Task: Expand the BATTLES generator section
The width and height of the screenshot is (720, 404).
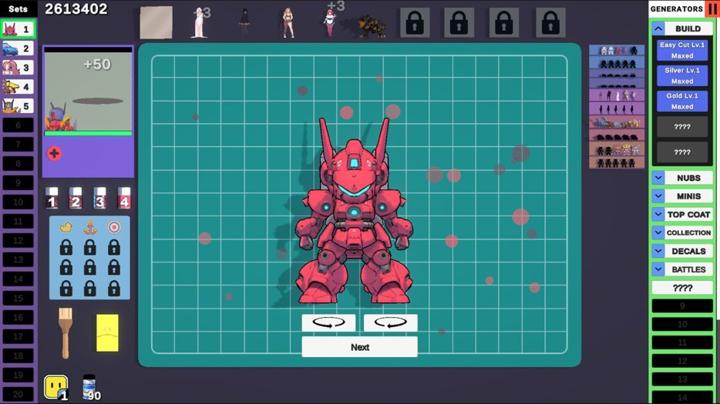Action: [x=658, y=269]
